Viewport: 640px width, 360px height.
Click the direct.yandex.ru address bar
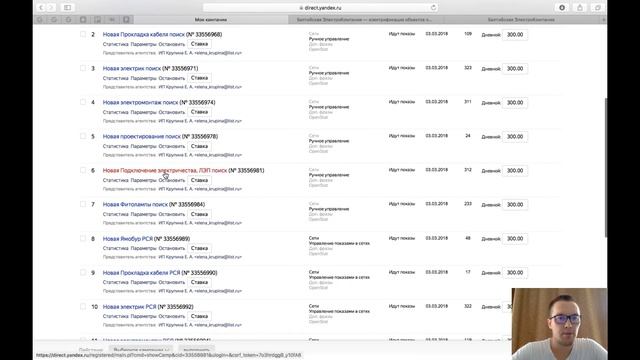[x=320, y=8]
